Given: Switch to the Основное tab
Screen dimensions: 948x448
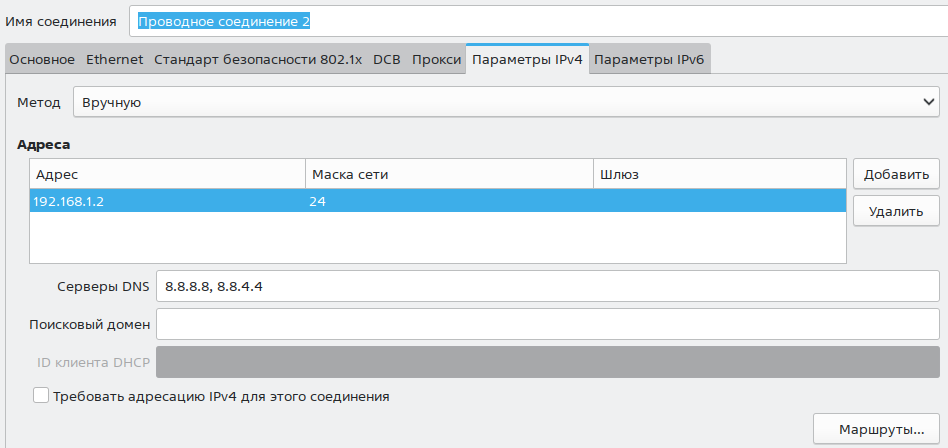Looking at the screenshot, I should [x=42, y=60].
